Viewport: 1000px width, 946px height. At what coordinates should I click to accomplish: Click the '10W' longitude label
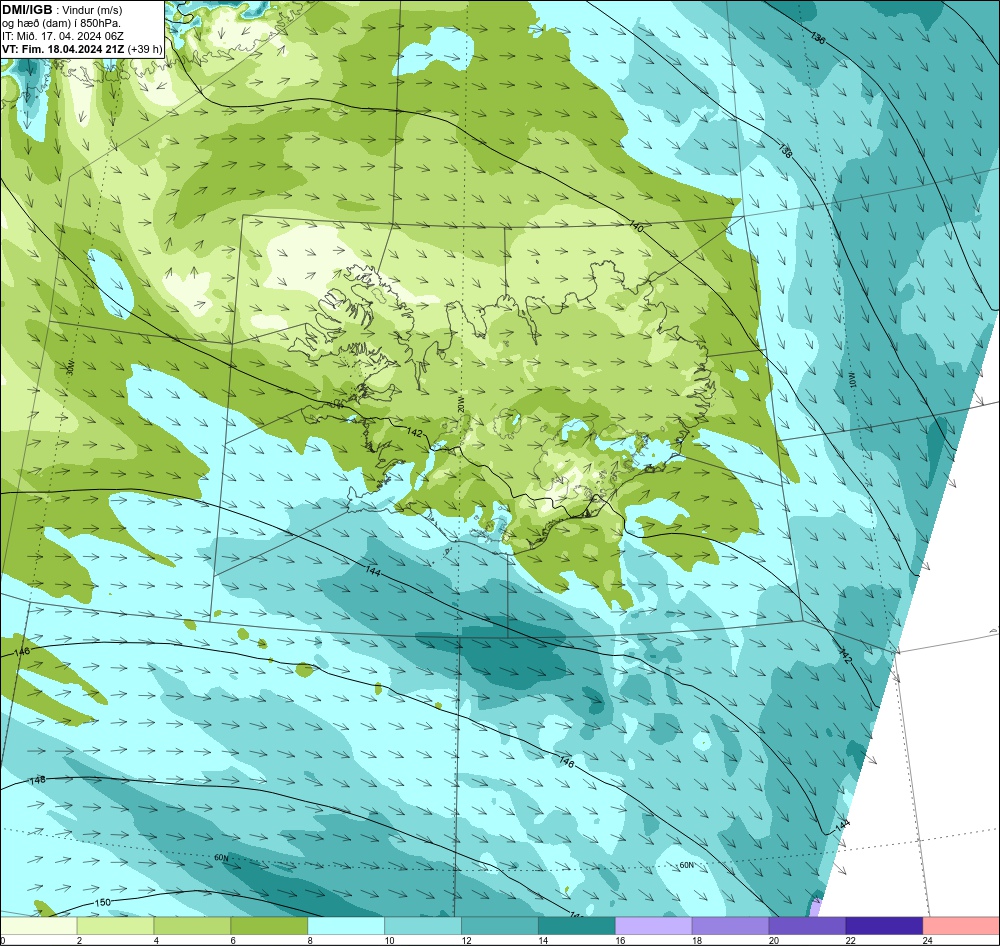[x=851, y=380]
